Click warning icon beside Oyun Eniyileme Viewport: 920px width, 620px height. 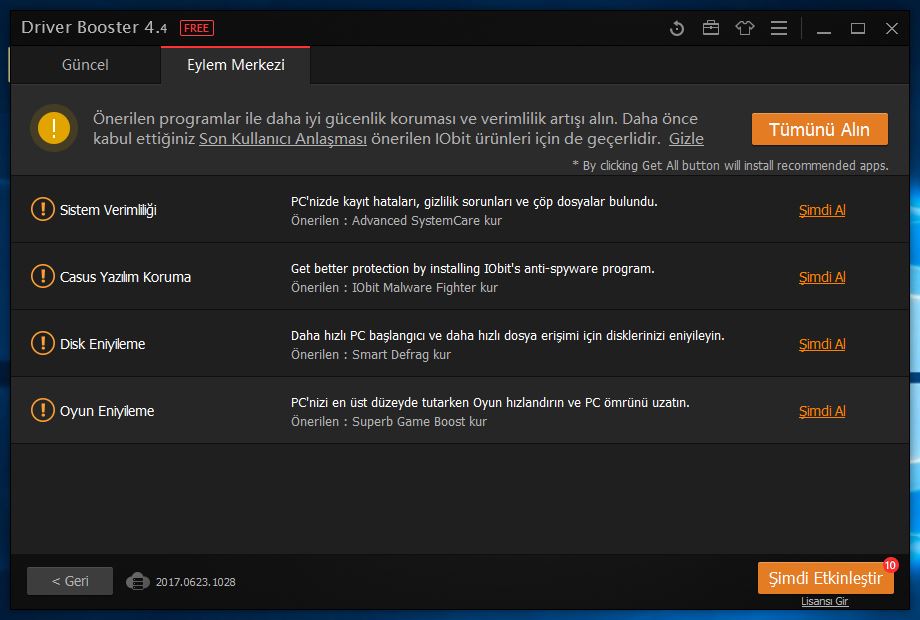pos(42,410)
